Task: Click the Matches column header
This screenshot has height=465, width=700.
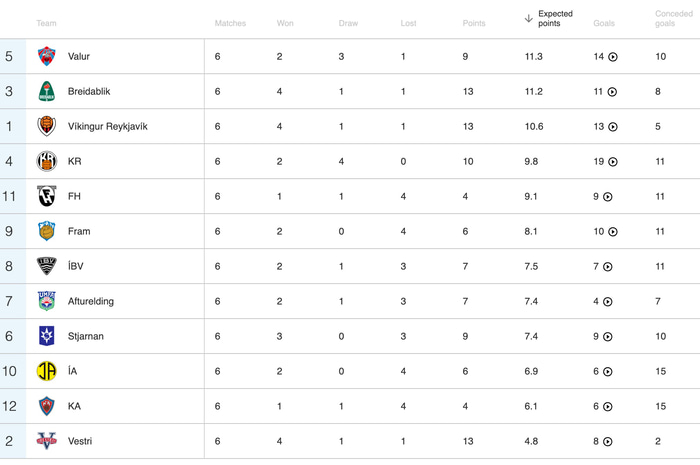Action: tap(230, 23)
